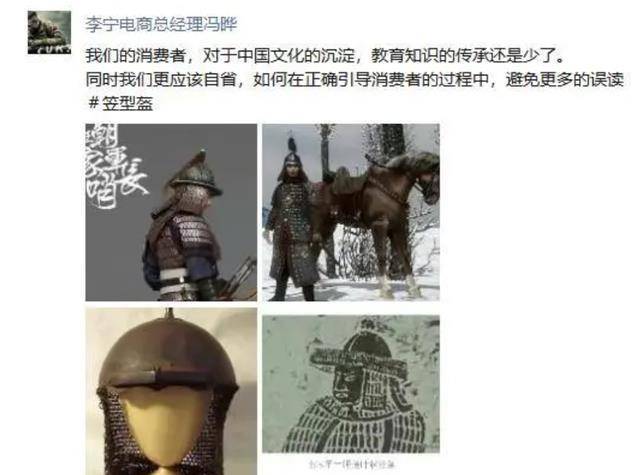Select the post line starting with 我们的消费者
The image size is (640, 475).
(324, 55)
